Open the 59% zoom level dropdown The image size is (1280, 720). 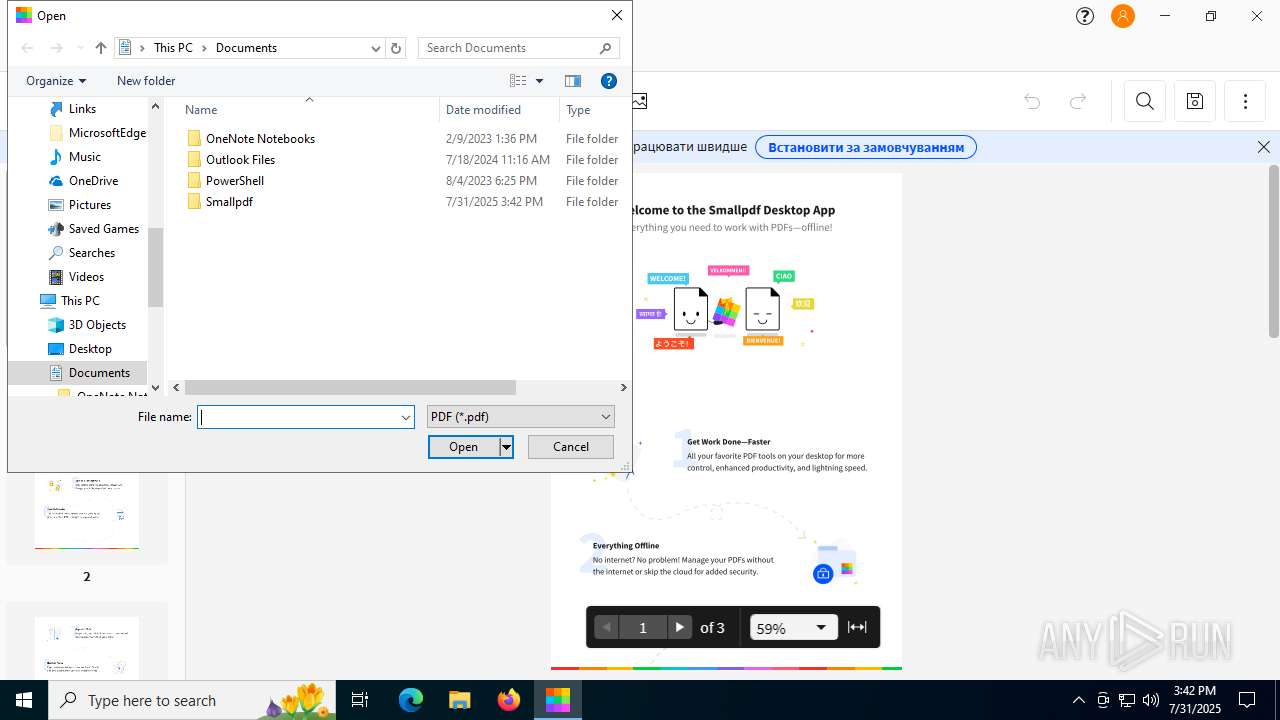point(794,627)
